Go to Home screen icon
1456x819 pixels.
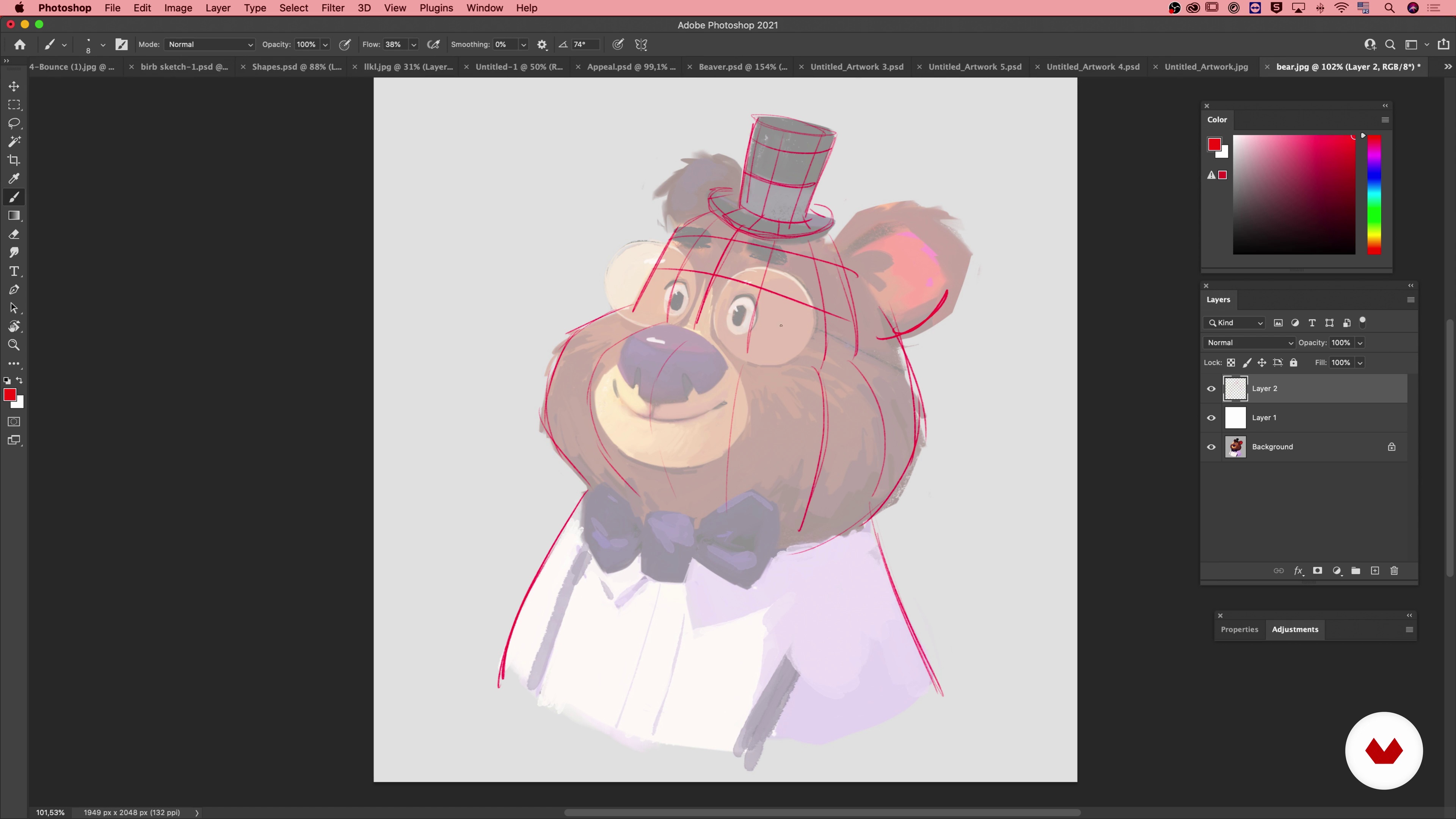point(20,44)
